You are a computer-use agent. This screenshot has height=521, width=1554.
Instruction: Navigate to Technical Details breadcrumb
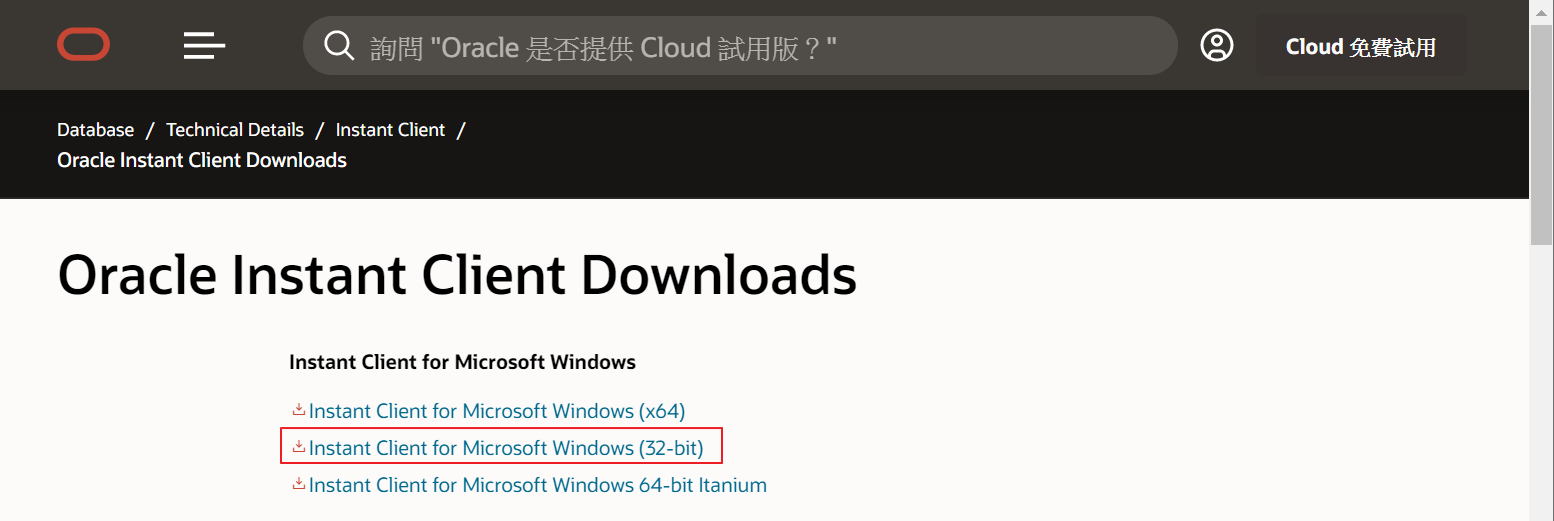click(x=235, y=130)
